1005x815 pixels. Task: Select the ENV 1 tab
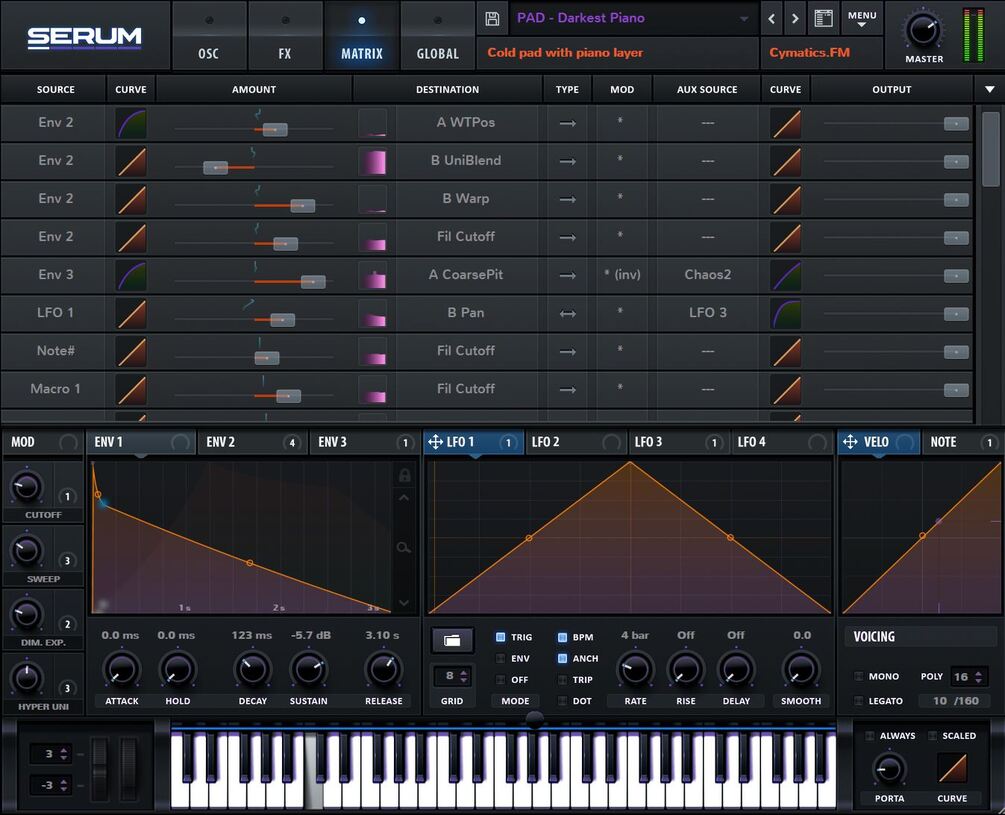(x=140, y=442)
